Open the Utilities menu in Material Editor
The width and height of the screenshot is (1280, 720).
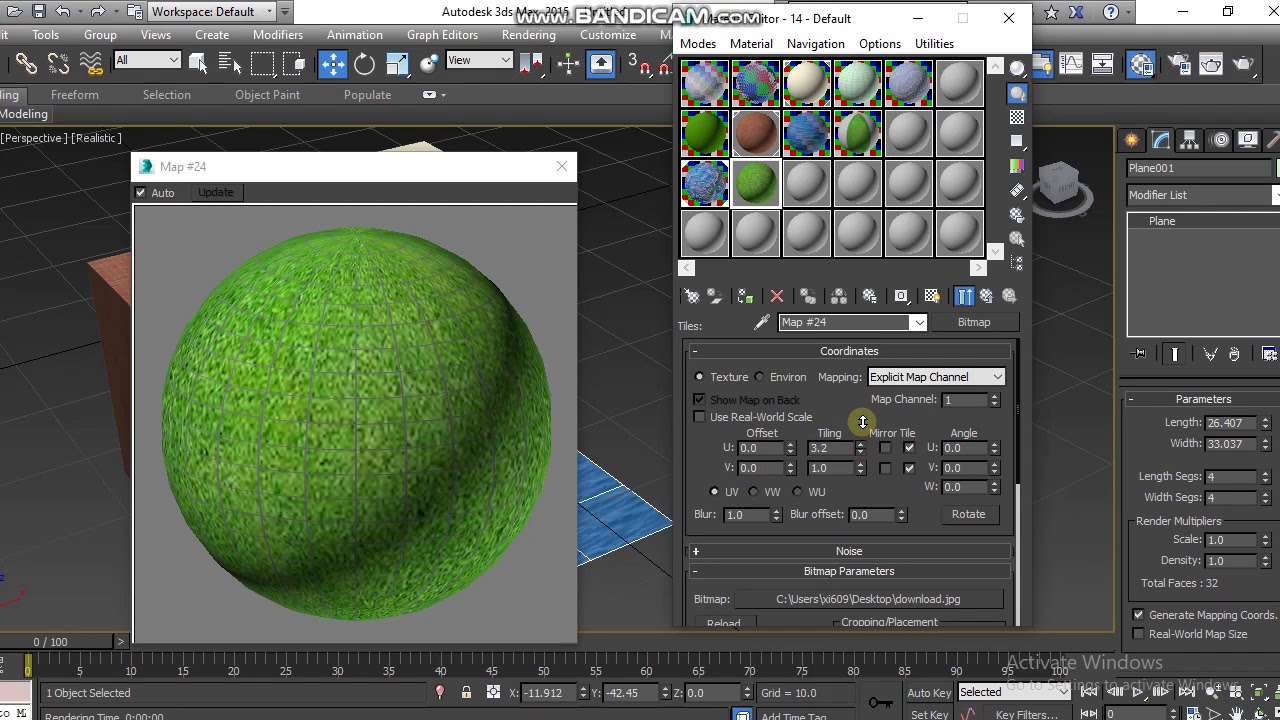pos(934,44)
